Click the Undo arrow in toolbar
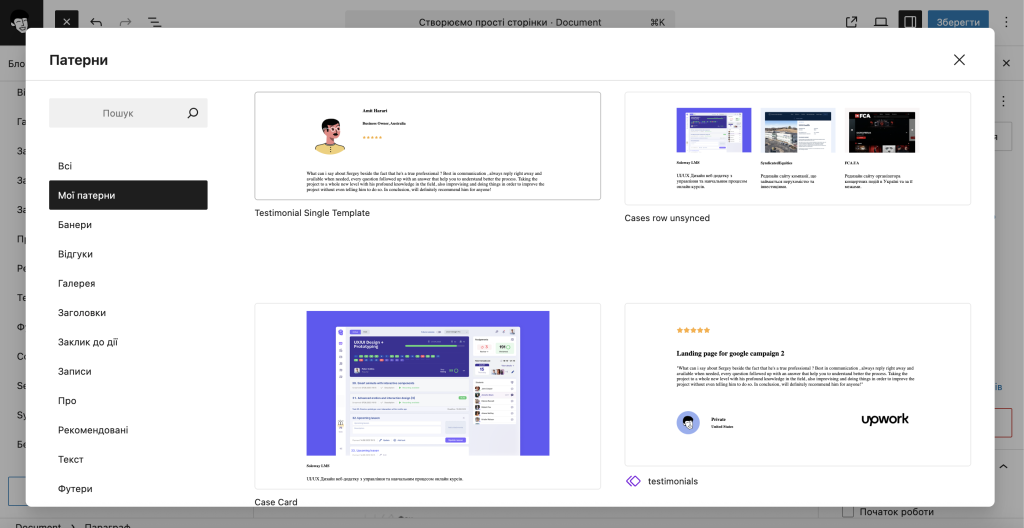Image resolution: width=1024 pixels, height=528 pixels. 96,21
